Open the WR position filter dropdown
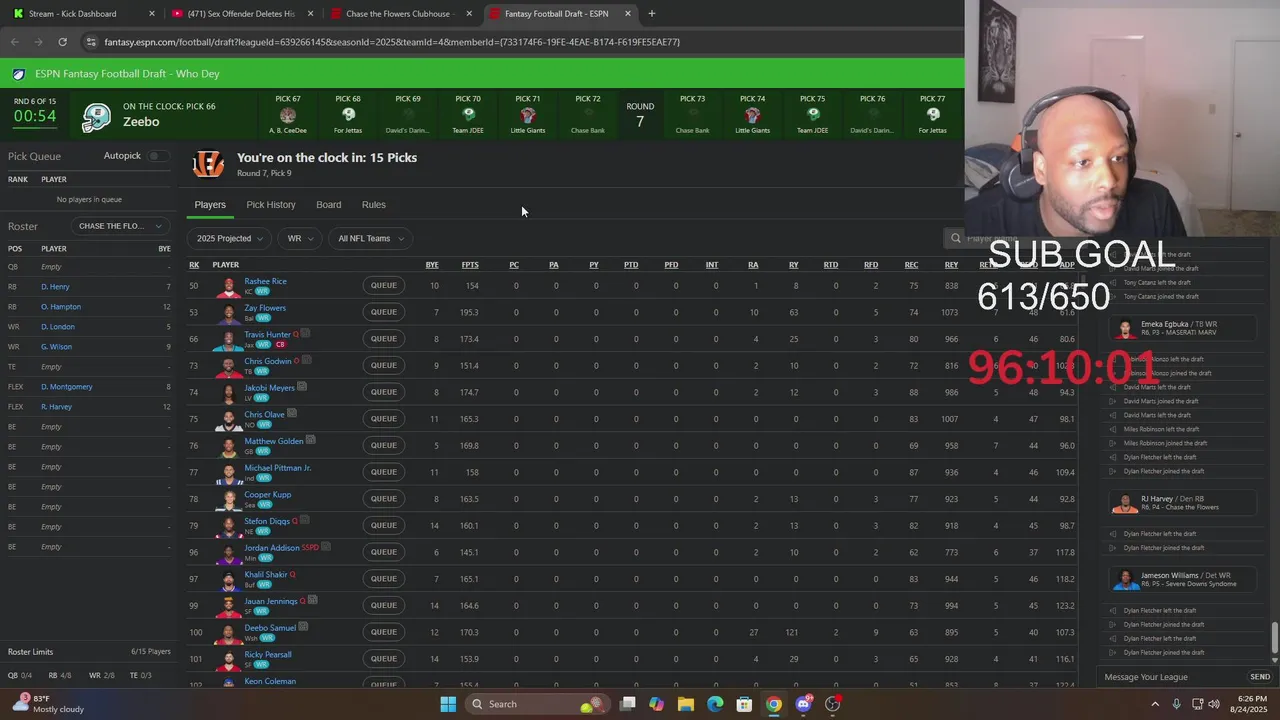 point(300,238)
